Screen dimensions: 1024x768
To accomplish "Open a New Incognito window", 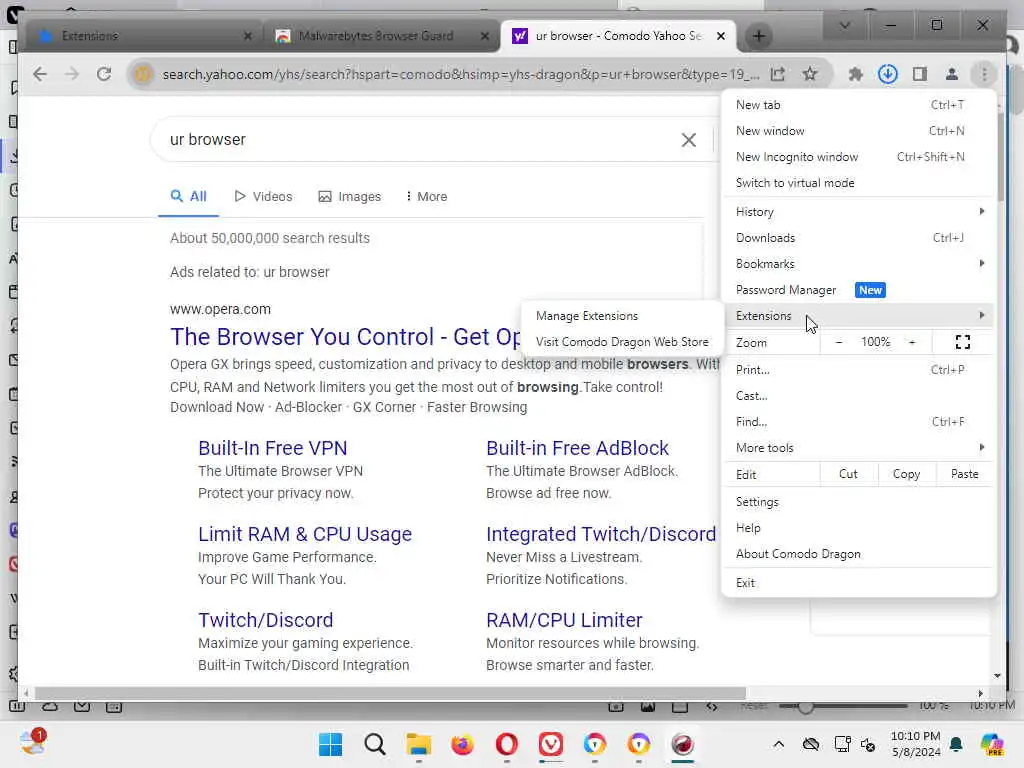I will click(859, 157).
